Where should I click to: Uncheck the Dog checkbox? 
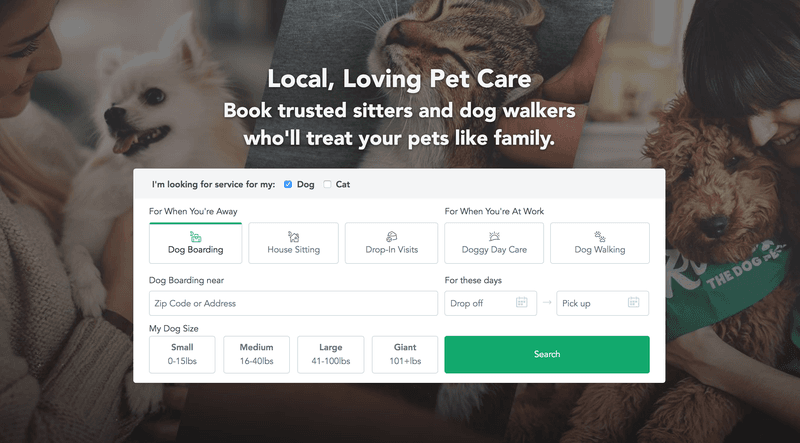point(288,184)
